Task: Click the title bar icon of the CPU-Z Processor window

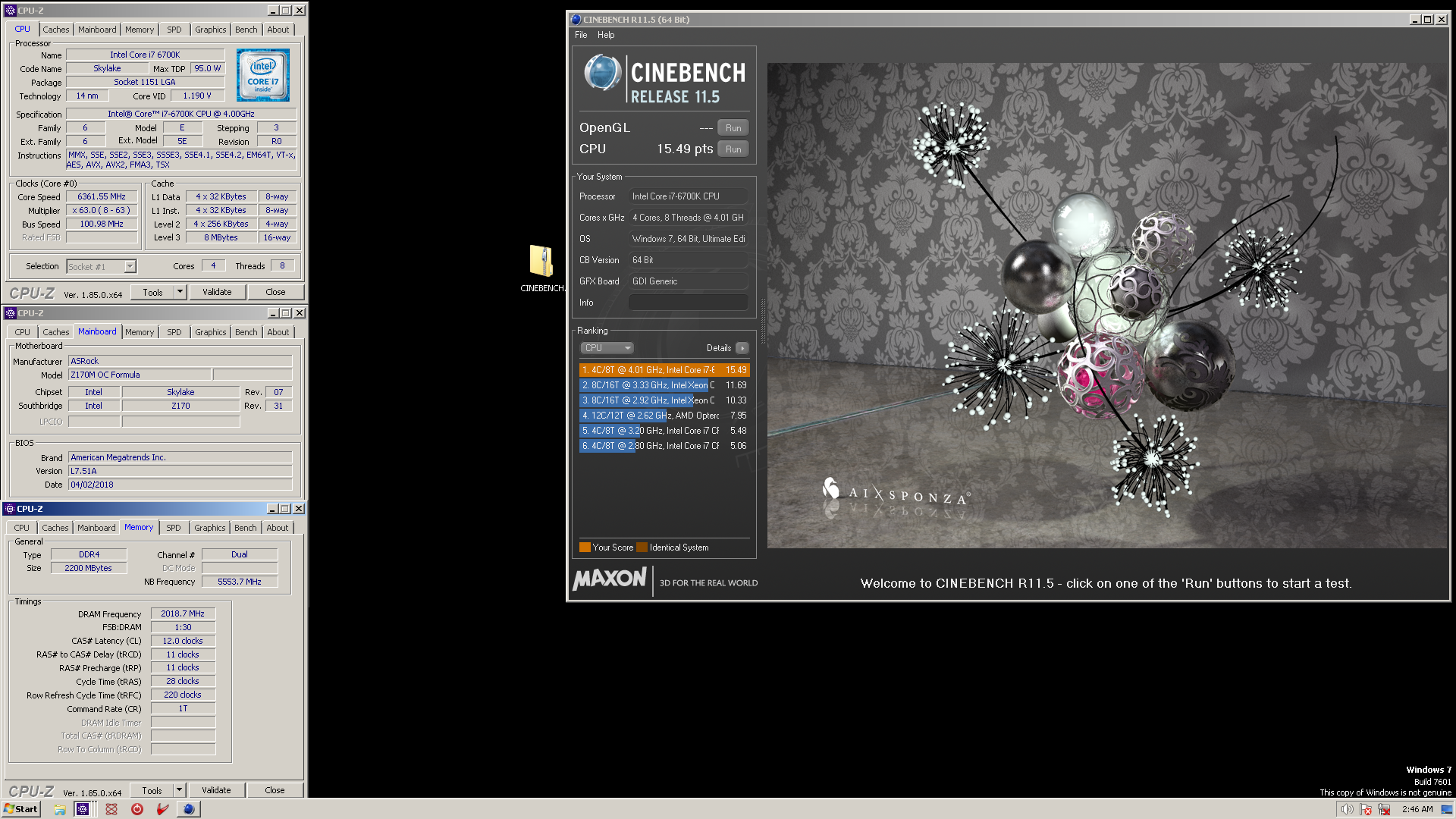Action: click(11, 11)
